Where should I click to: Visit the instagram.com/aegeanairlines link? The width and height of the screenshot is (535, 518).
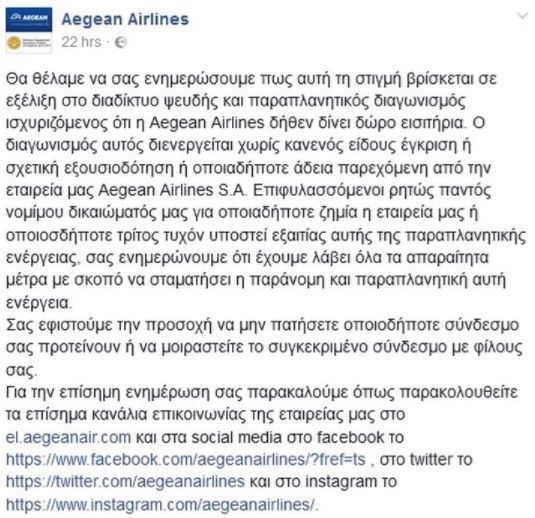click(161, 504)
